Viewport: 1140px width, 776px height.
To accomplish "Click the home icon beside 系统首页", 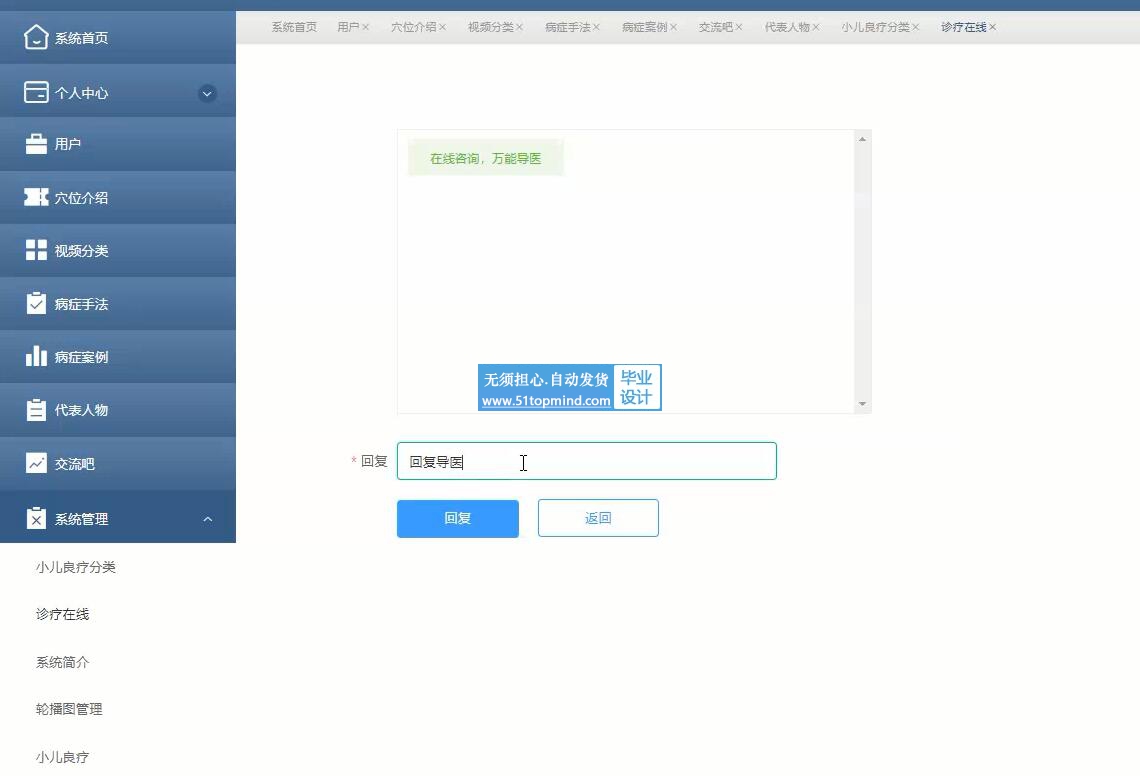I will (x=36, y=37).
